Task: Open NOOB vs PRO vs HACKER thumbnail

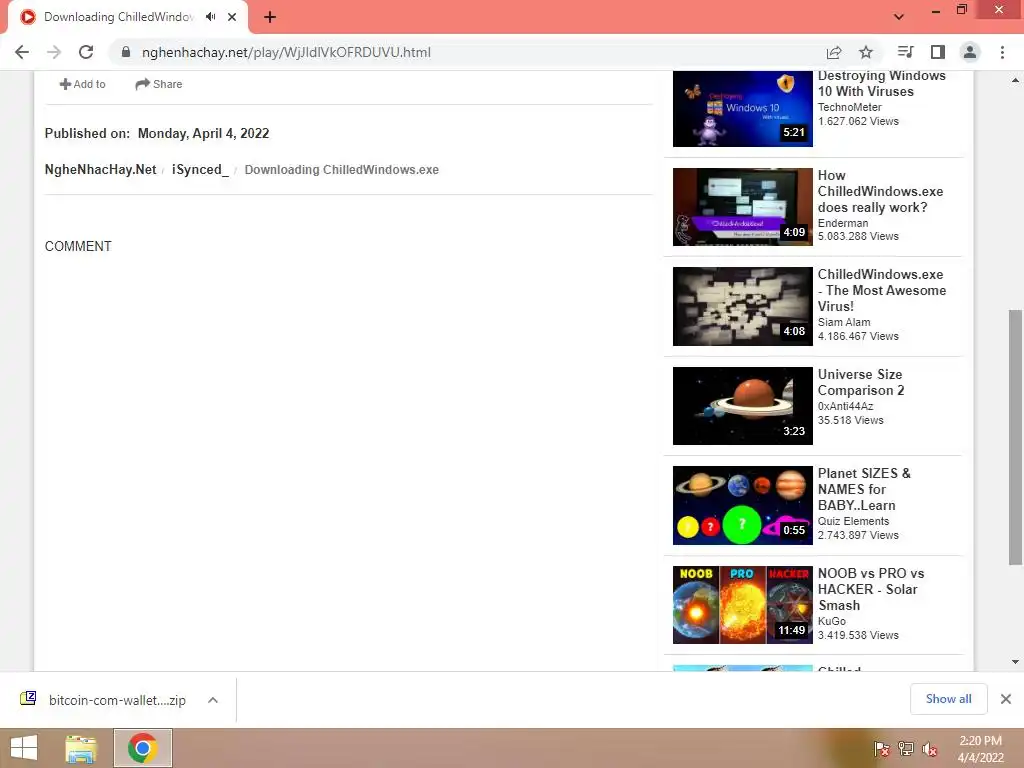Action: click(x=743, y=605)
